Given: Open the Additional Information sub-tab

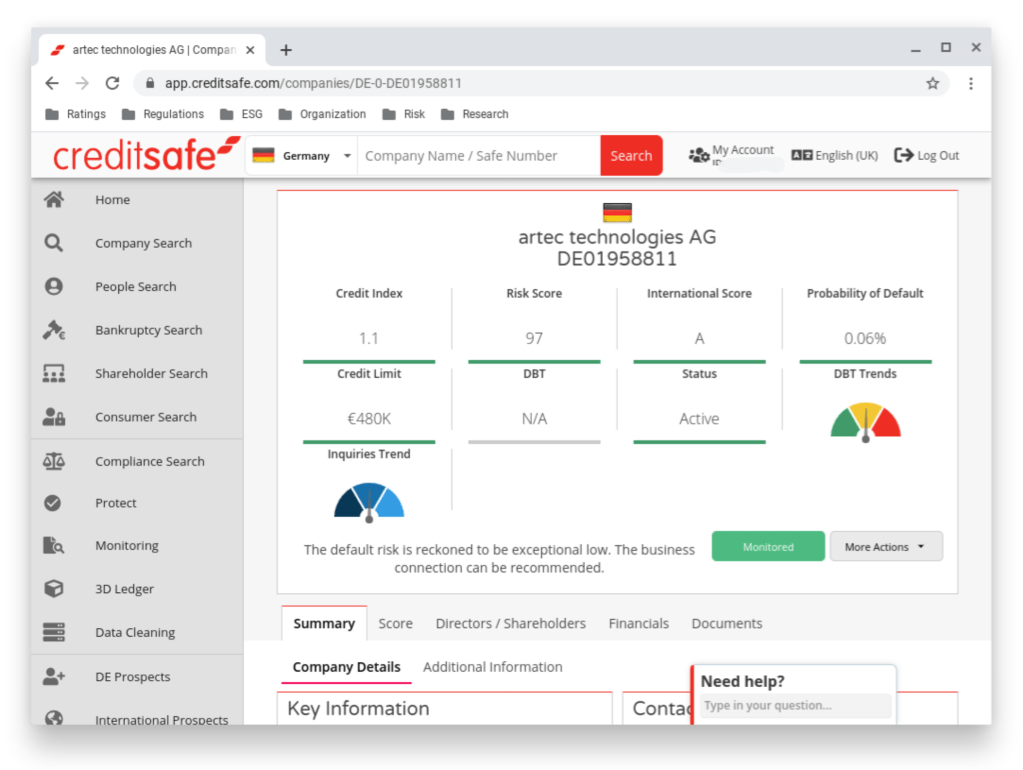Looking at the screenshot, I should (x=492, y=667).
